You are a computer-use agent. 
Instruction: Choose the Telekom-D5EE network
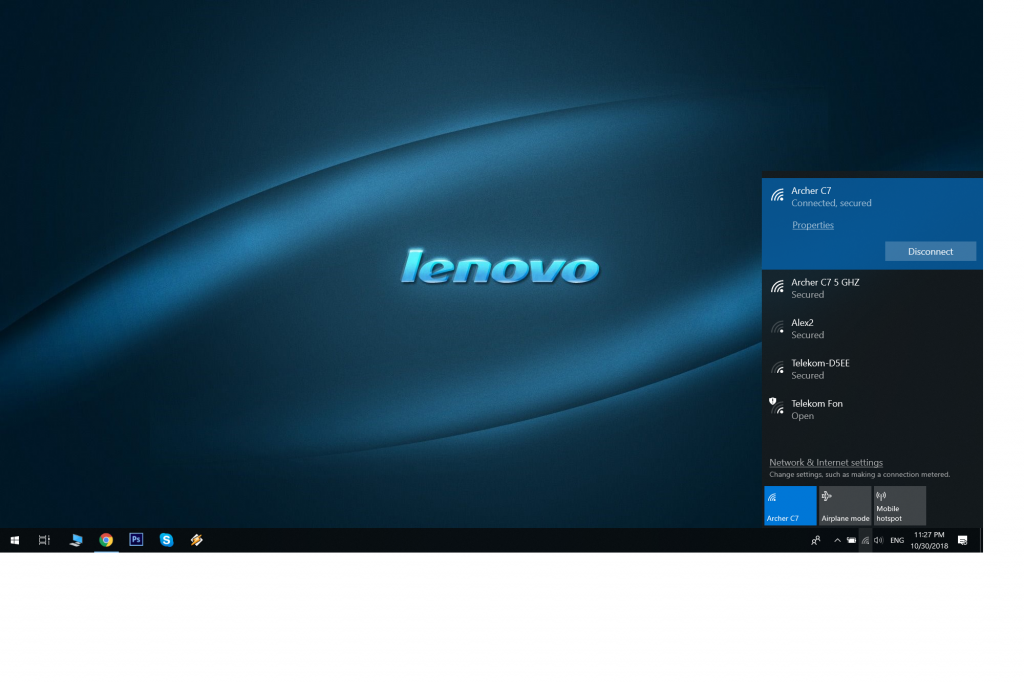coord(872,369)
